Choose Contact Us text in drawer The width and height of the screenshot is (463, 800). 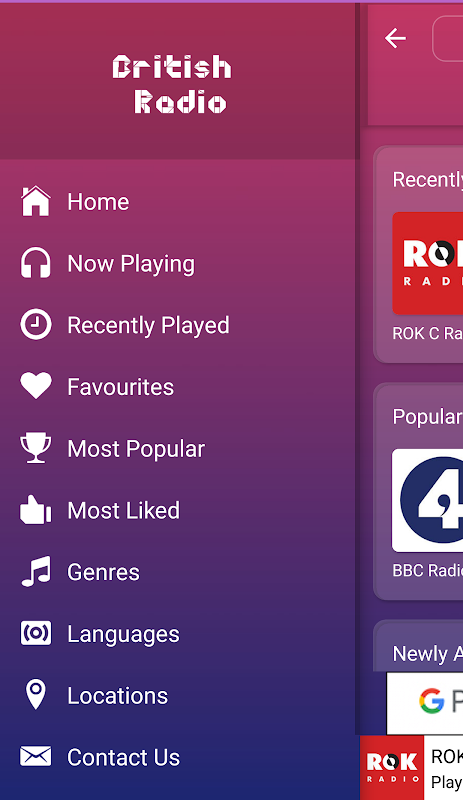click(x=124, y=757)
